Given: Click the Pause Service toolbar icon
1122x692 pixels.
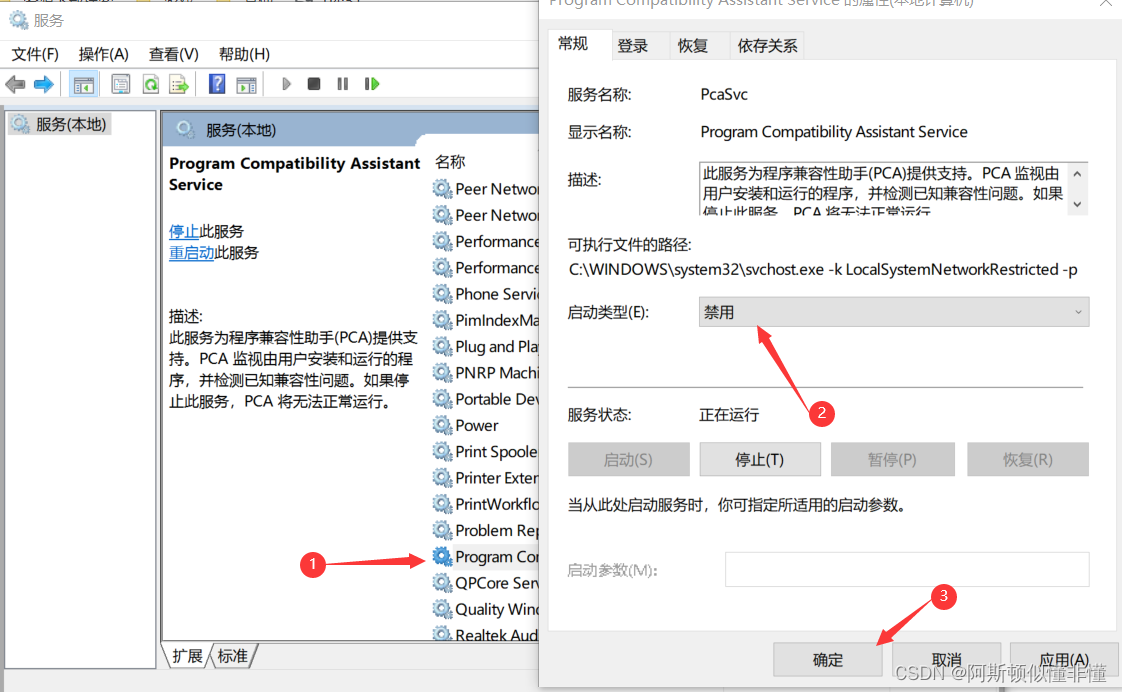Looking at the screenshot, I should pos(343,84).
